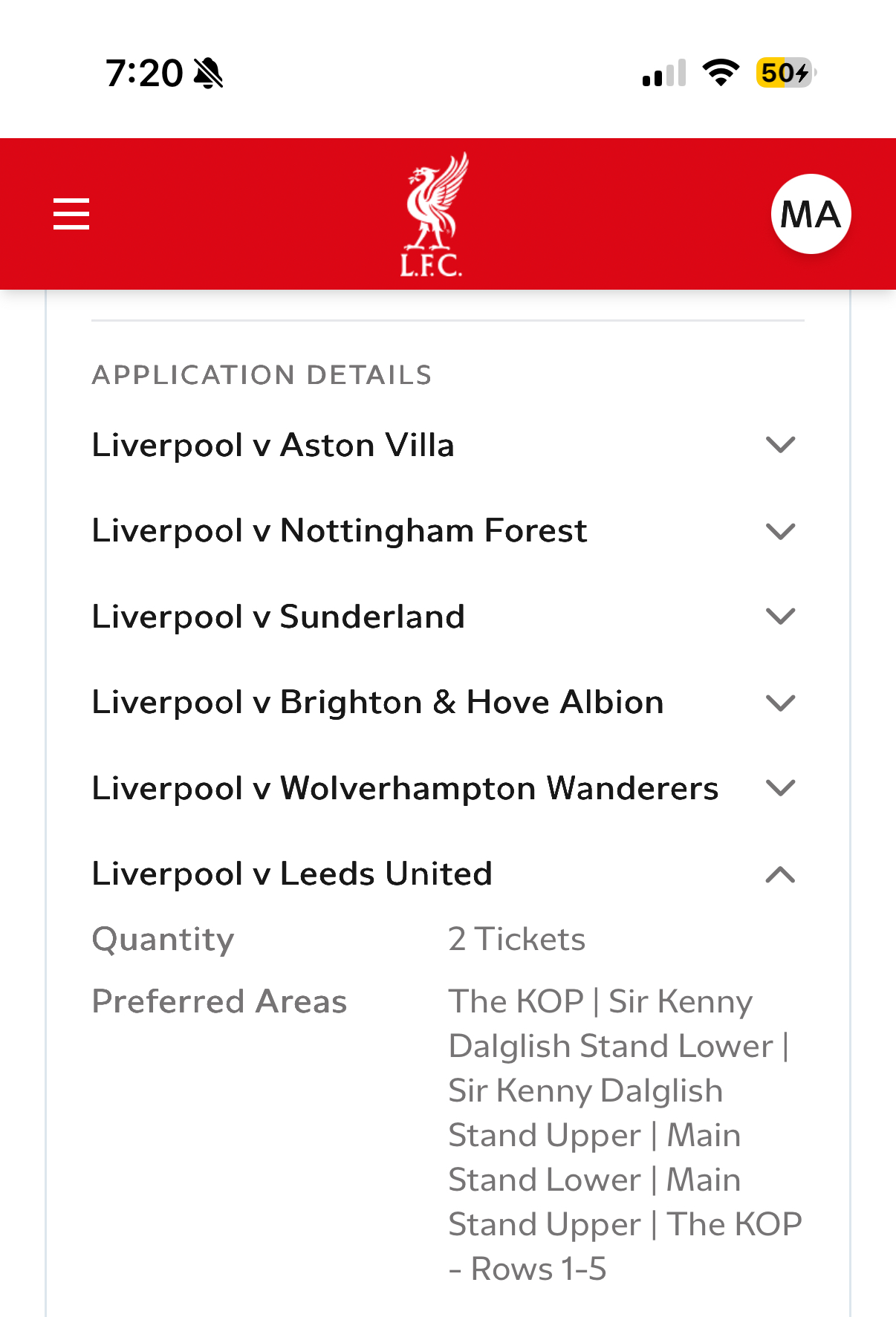
Task: Select Liverpool v Nottingham Forest title
Action: tap(340, 531)
